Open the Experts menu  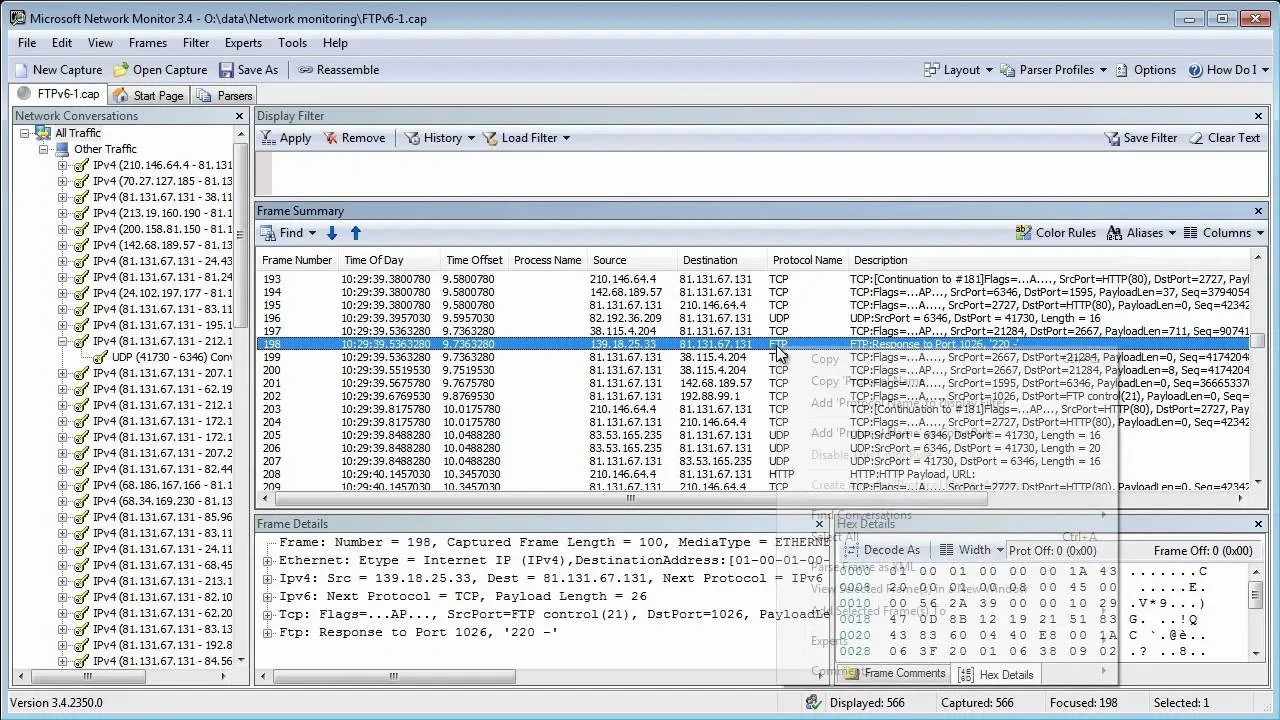pyautogui.click(x=243, y=43)
